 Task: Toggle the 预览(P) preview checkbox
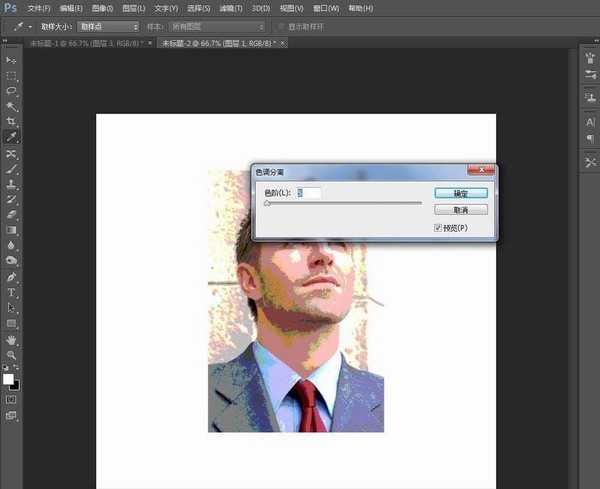click(438, 228)
